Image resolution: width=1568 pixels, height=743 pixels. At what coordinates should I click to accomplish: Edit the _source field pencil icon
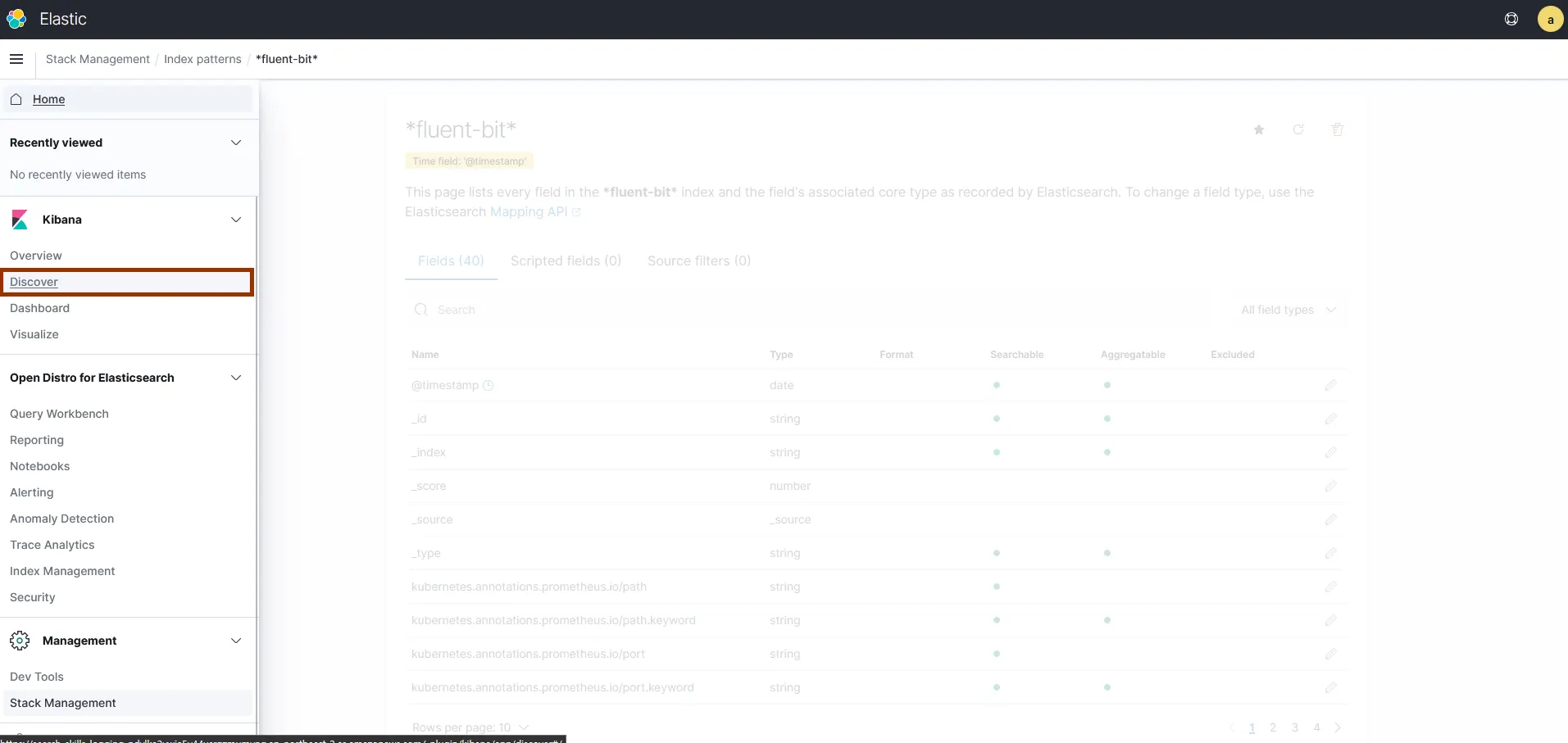1330,519
